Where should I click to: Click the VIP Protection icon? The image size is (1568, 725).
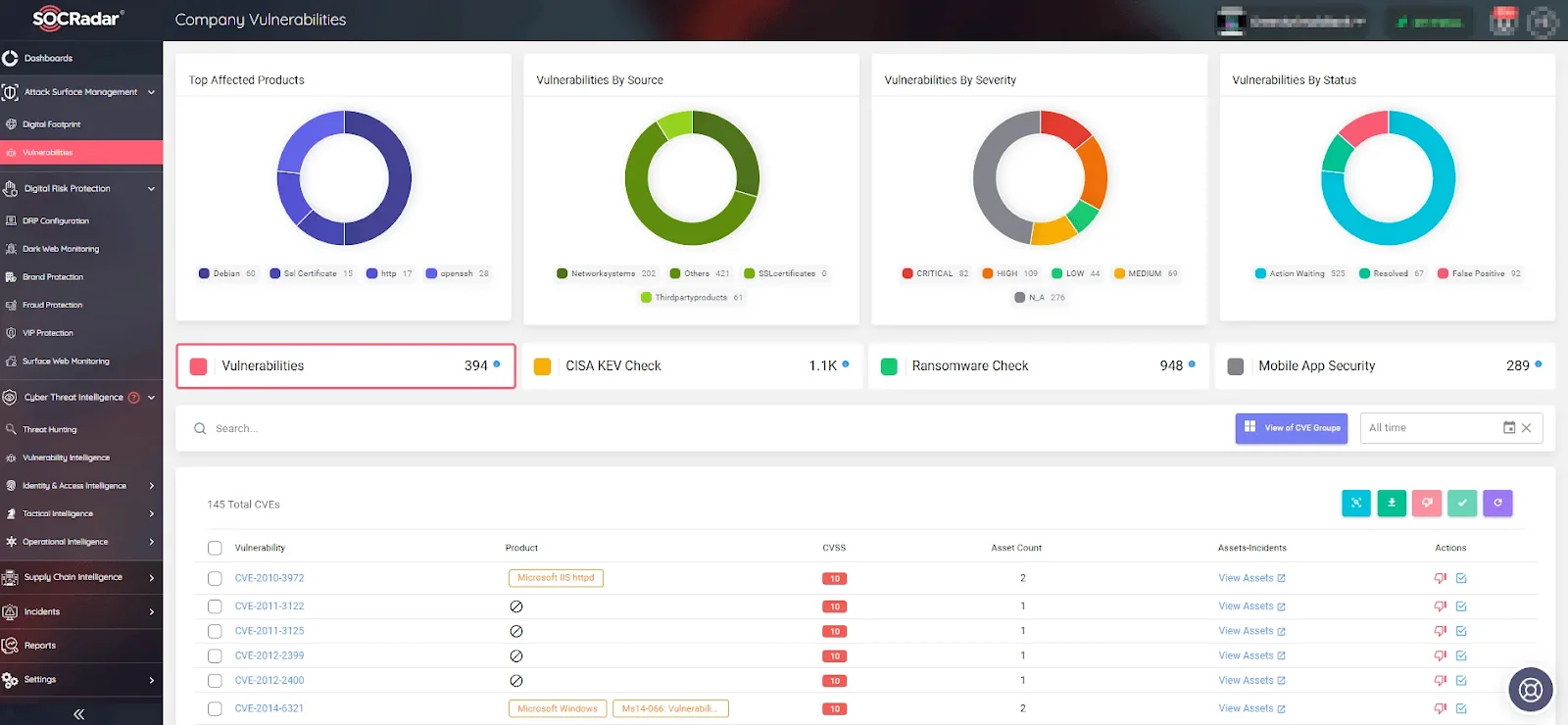[x=11, y=333]
